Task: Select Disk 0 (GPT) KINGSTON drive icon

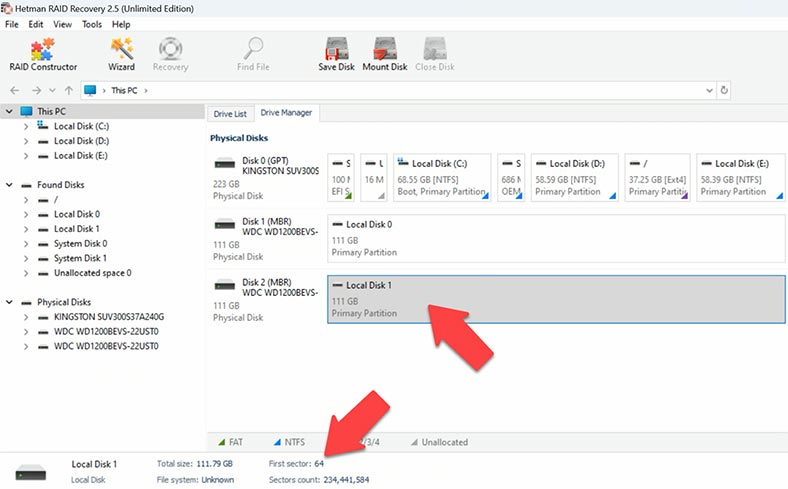Action: click(x=225, y=163)
